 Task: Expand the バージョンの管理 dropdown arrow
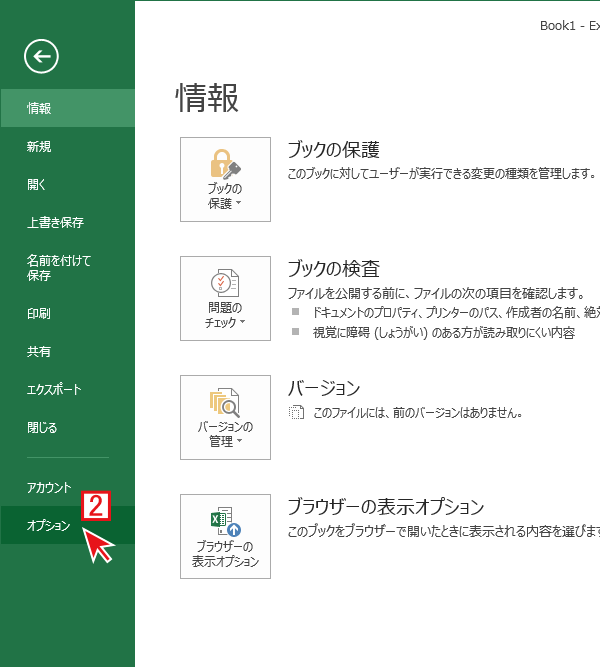tap(239, 441)
